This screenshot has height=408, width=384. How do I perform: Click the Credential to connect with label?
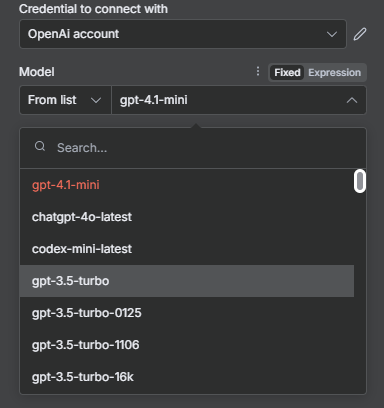tap(93, 9)
